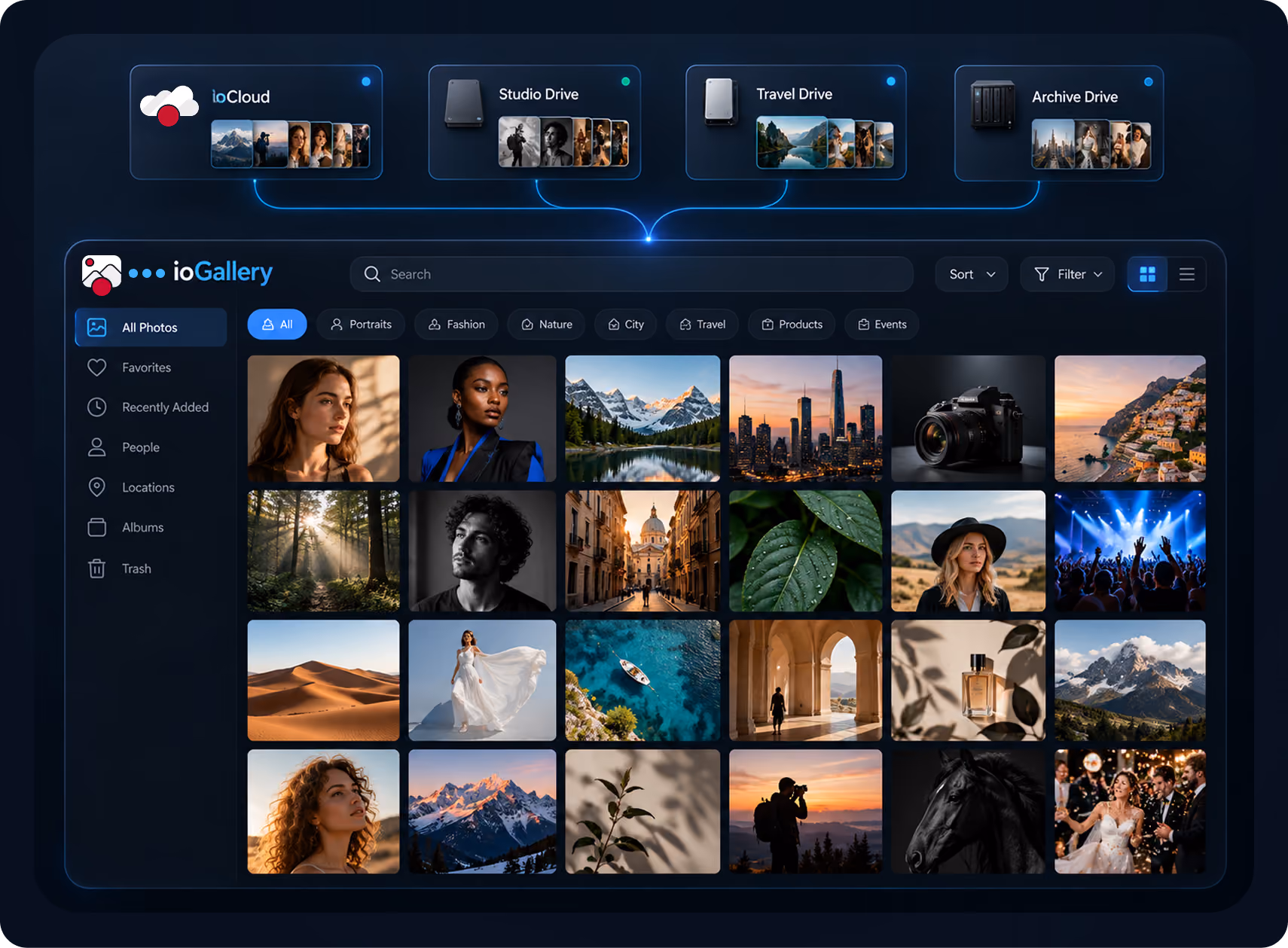
Task: Open the boat on blue water photo
Action: point(642,681)
